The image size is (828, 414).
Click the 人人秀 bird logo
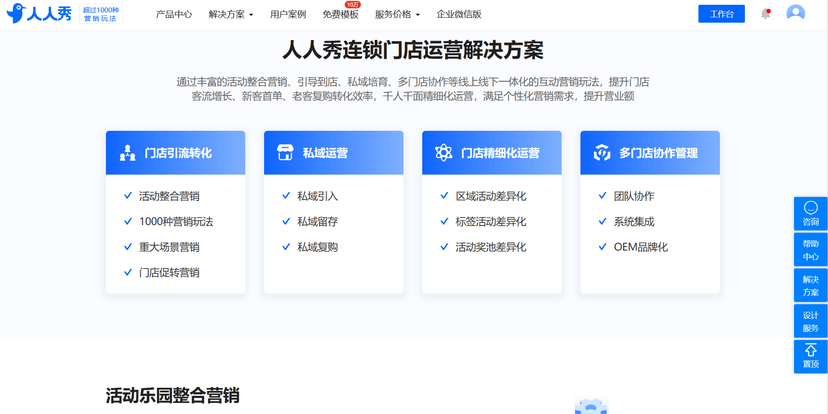tap(39, 14)
